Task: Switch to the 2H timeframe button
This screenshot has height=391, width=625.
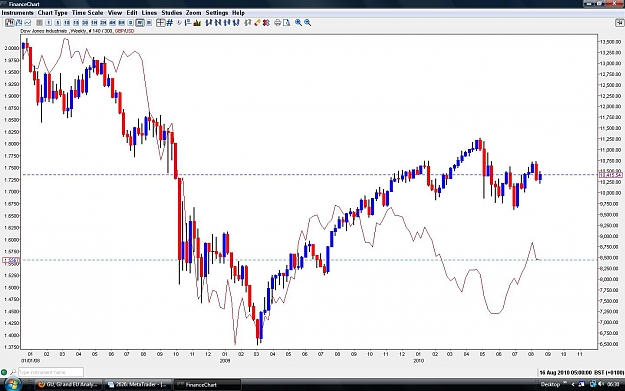Action: point(103,23)
